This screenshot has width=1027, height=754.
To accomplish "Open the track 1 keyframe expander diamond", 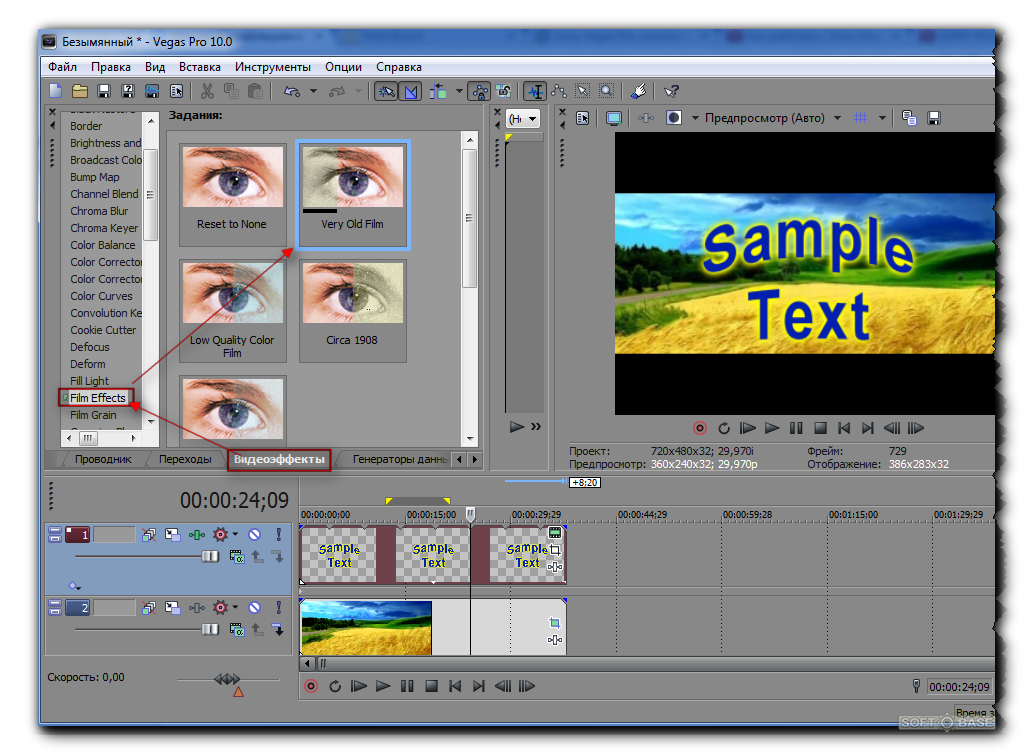I will point(74,586).
